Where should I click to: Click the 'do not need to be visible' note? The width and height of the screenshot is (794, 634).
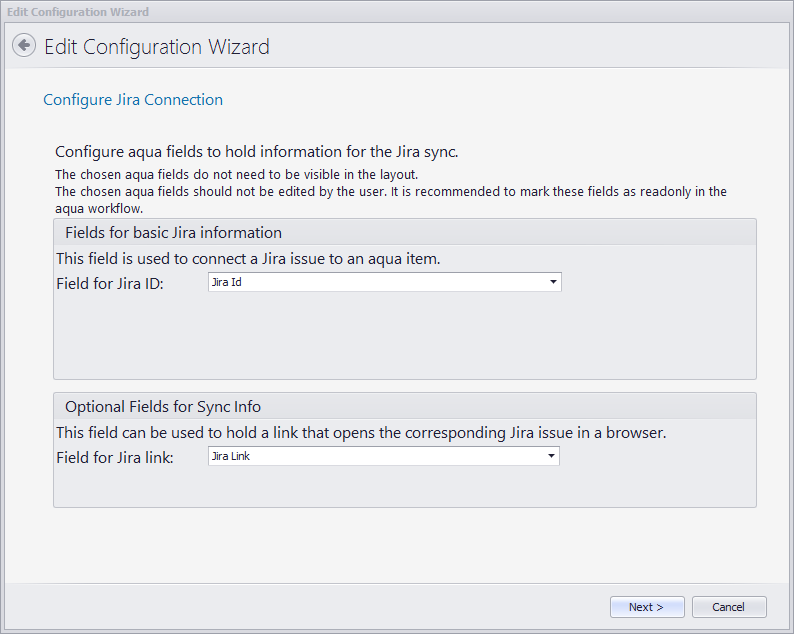pyautogui.click(x=236, y=174)
